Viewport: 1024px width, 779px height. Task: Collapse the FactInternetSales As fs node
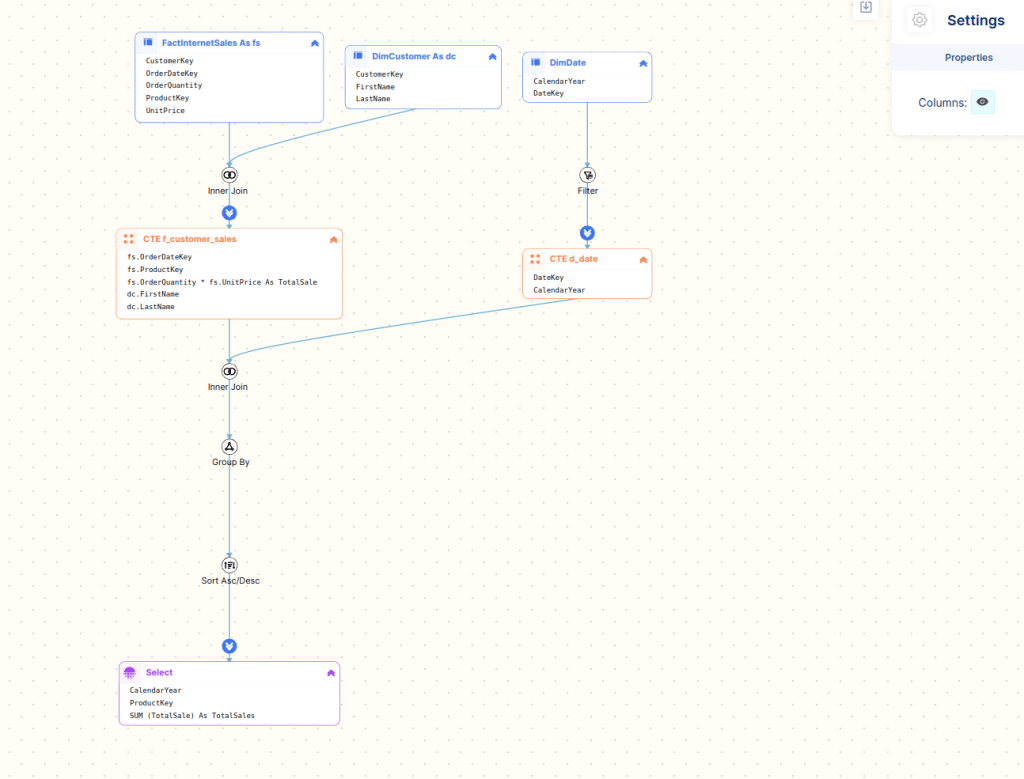coord(315,43)
